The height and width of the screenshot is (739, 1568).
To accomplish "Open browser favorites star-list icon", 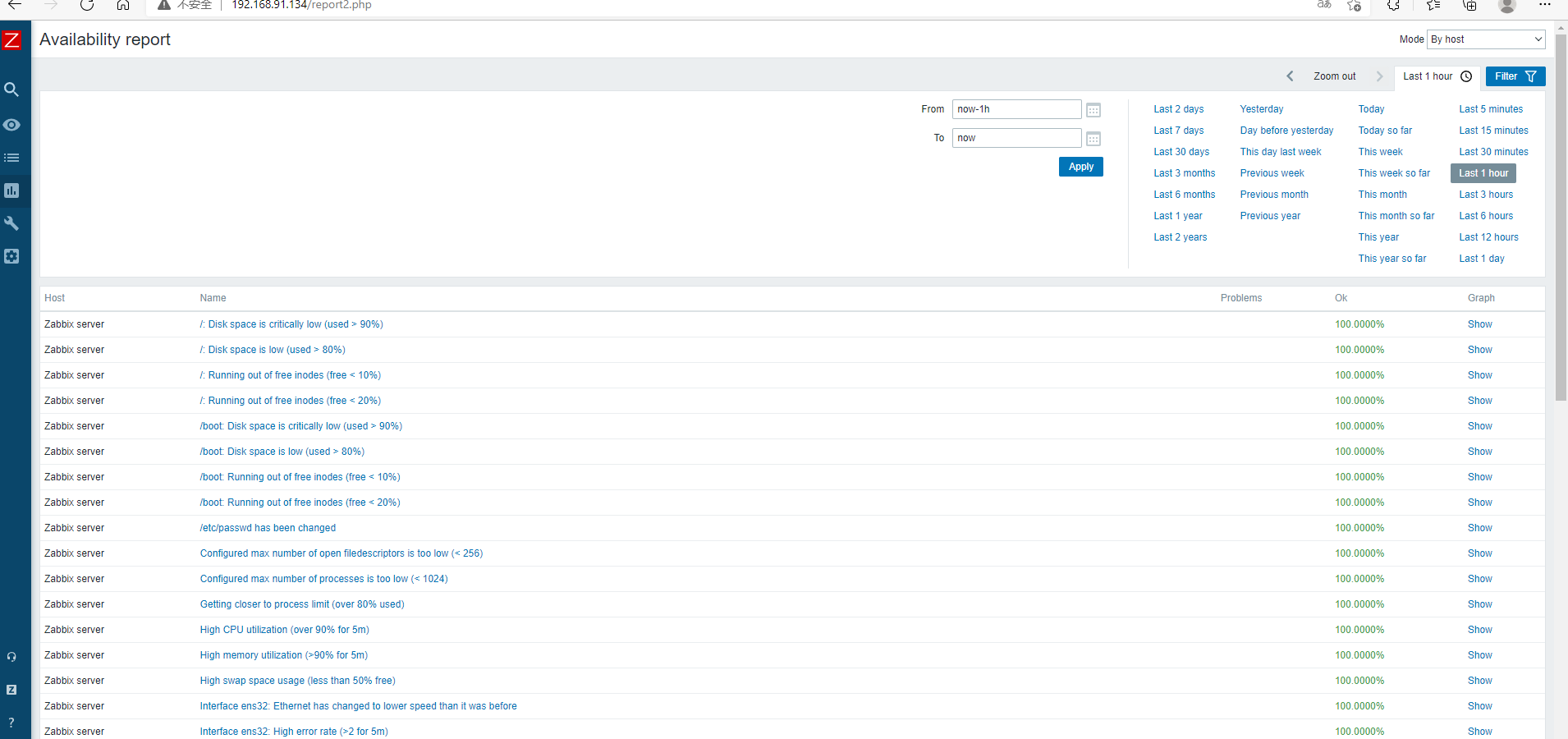I will pos(1433,5).
